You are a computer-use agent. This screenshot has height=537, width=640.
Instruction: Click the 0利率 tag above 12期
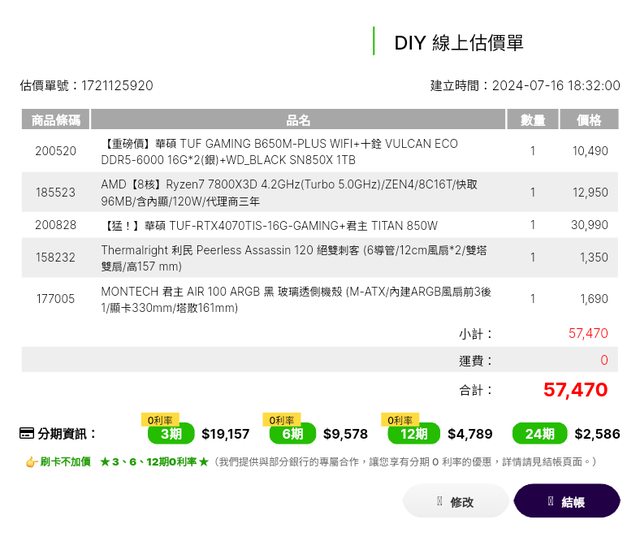pos(400,420)
